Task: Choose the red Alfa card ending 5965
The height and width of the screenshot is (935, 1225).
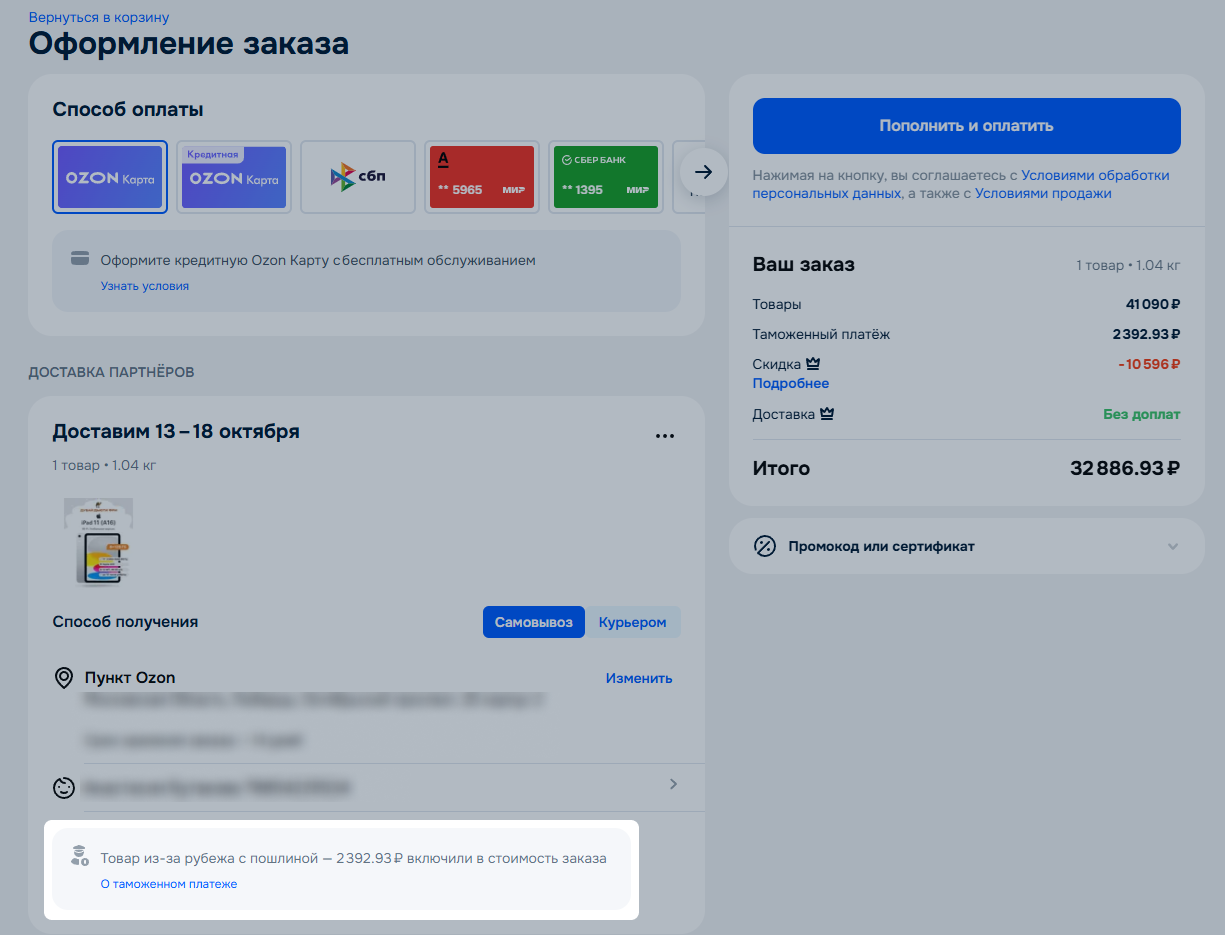Action: click(482, 177)
